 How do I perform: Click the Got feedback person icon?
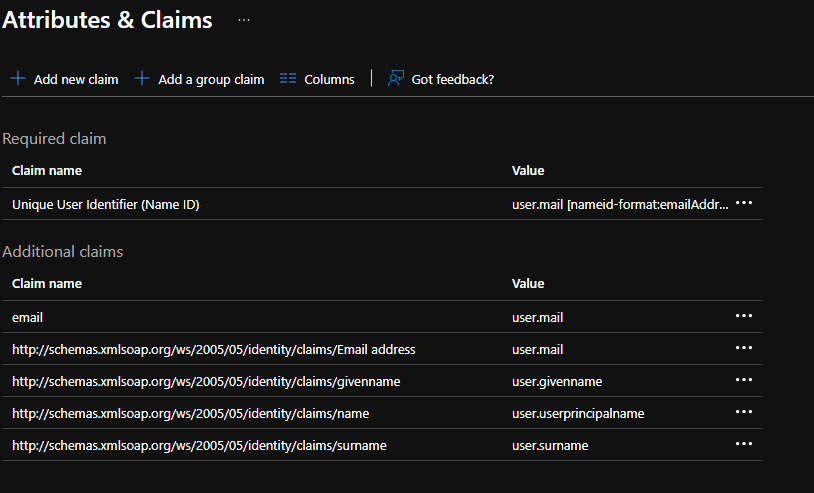coord(396,78)
